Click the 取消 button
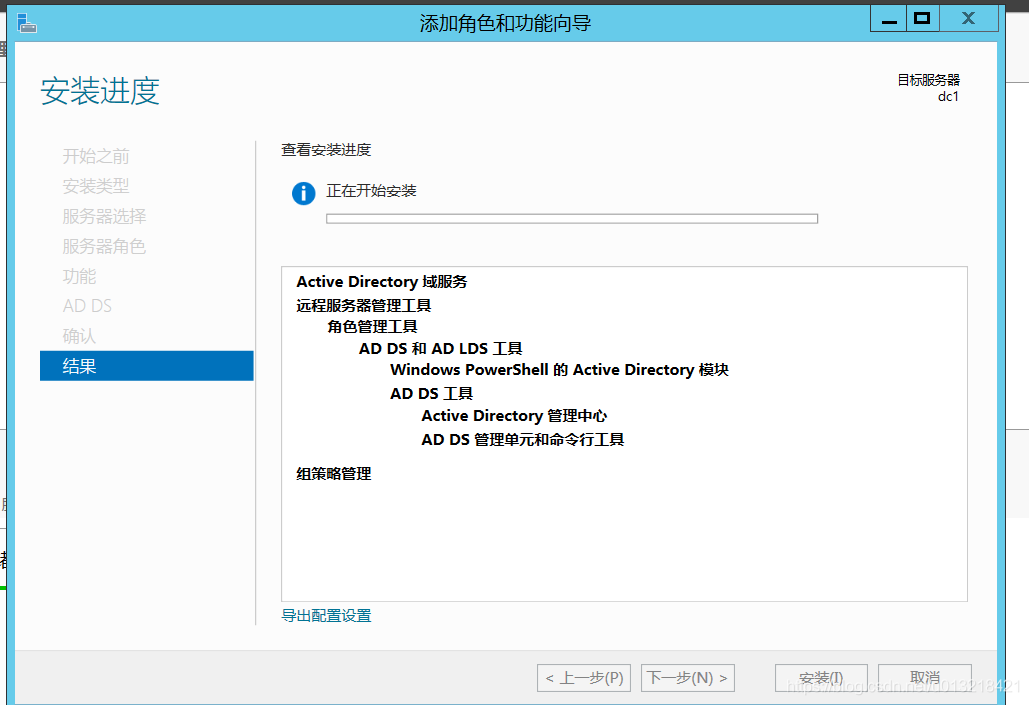The image size is (1029, 705). coord(925,678)
